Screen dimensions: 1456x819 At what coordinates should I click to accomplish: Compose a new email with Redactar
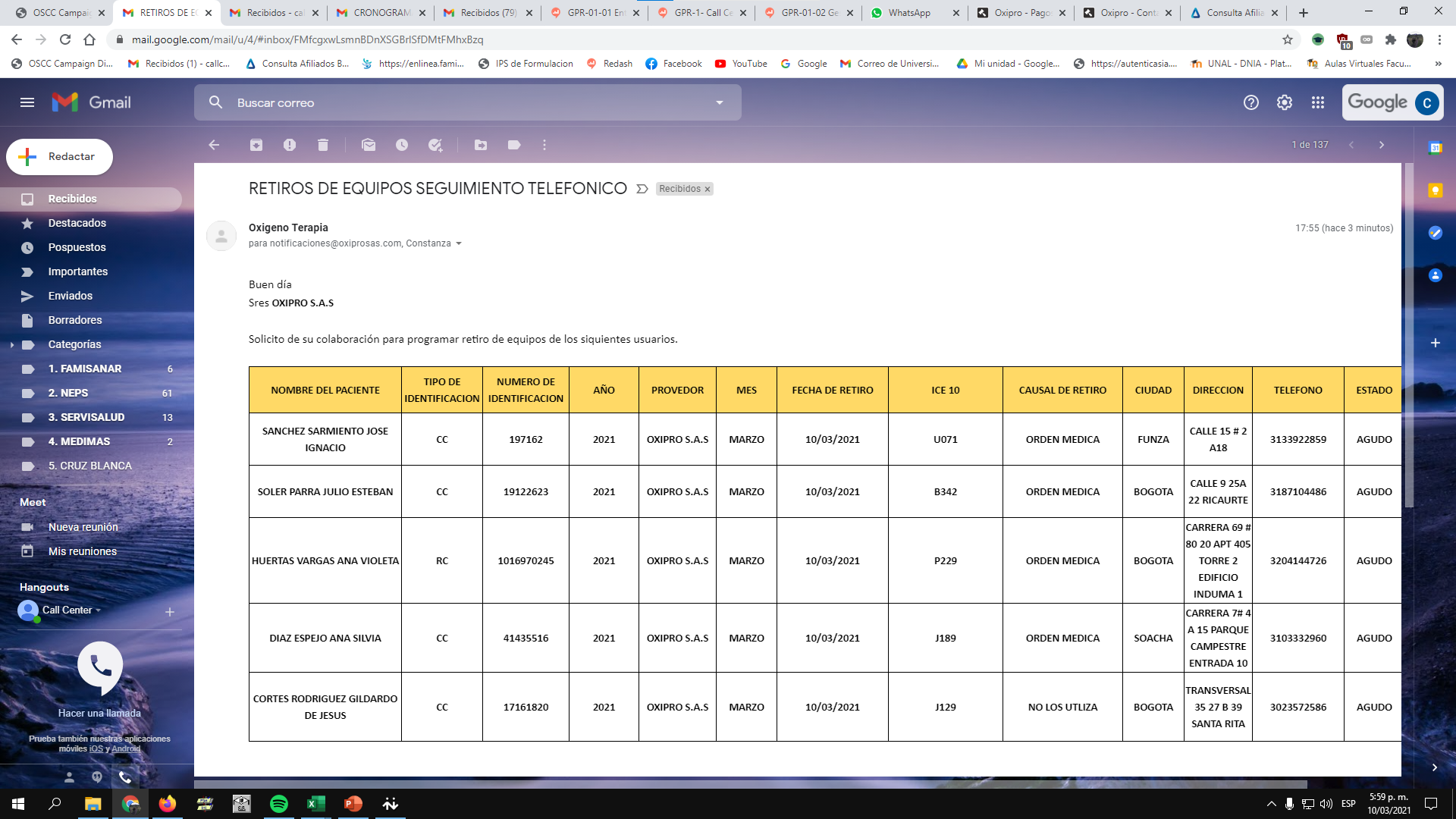click(60, 157)
